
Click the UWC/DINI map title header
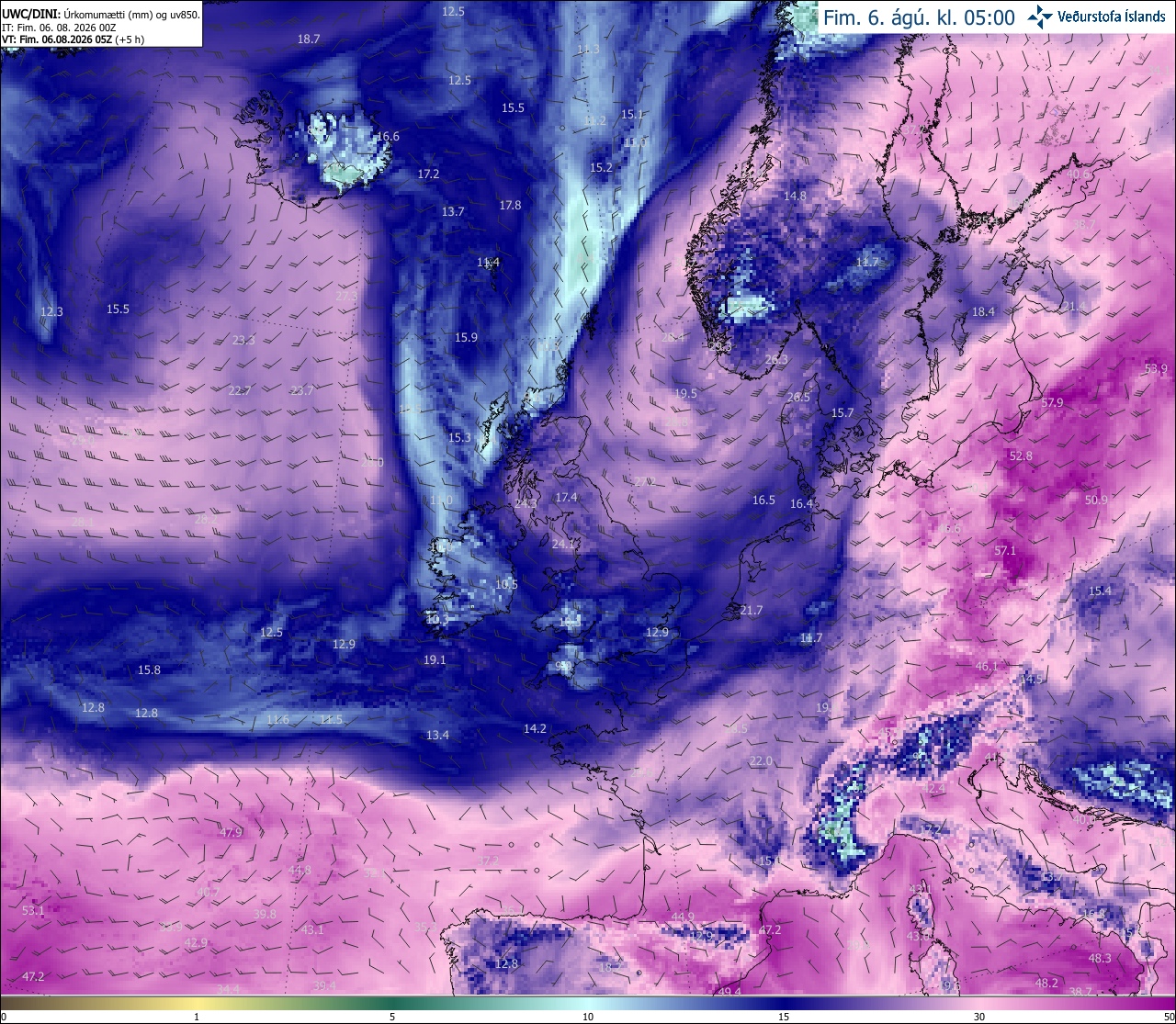point(101,15)
